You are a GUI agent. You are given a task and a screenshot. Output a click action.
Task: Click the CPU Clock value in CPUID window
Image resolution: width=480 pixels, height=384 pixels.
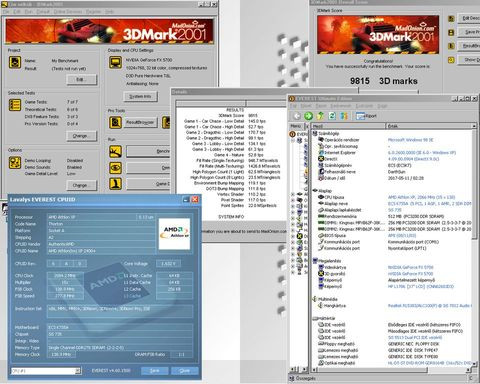65,276
